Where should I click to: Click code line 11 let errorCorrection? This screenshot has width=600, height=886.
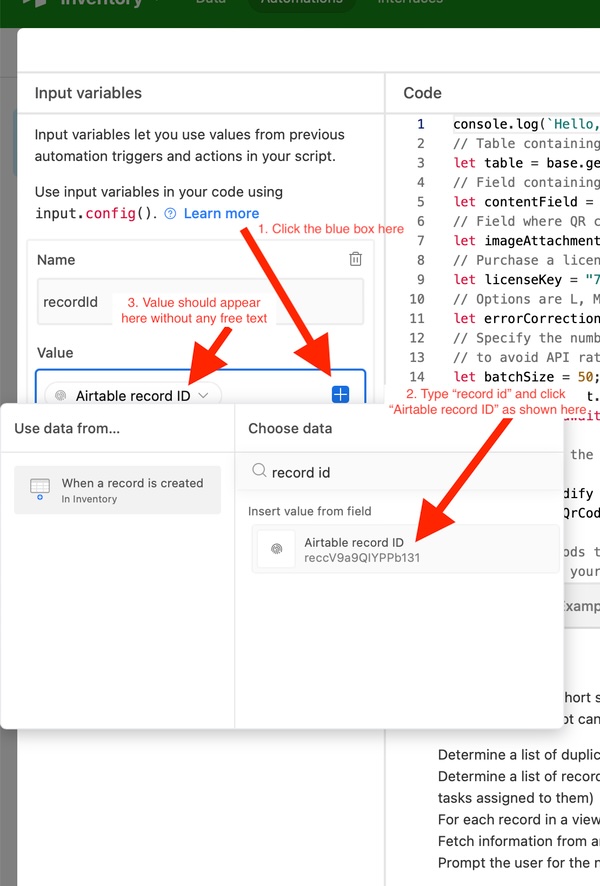pos(525,319)
